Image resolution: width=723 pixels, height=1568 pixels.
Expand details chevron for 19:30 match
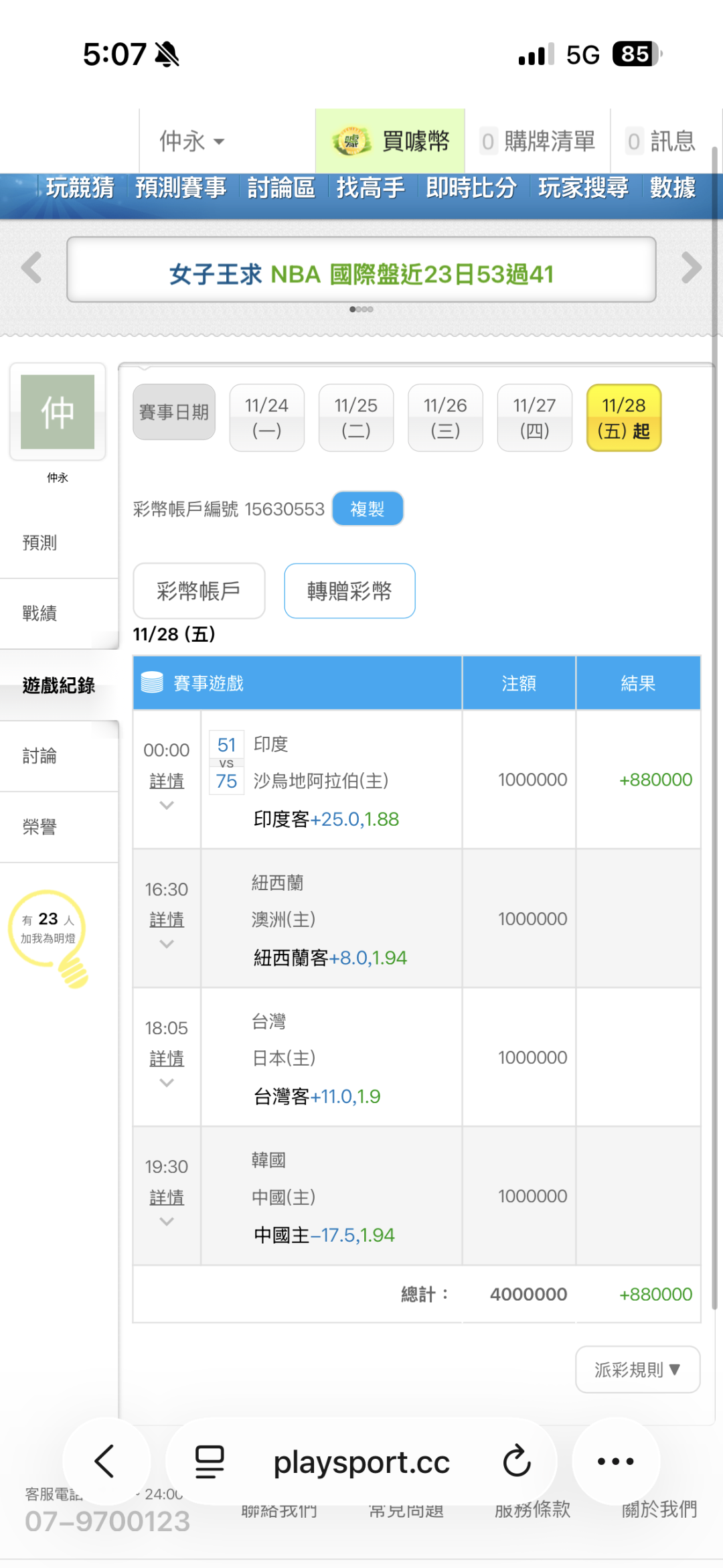[167, 1222]
